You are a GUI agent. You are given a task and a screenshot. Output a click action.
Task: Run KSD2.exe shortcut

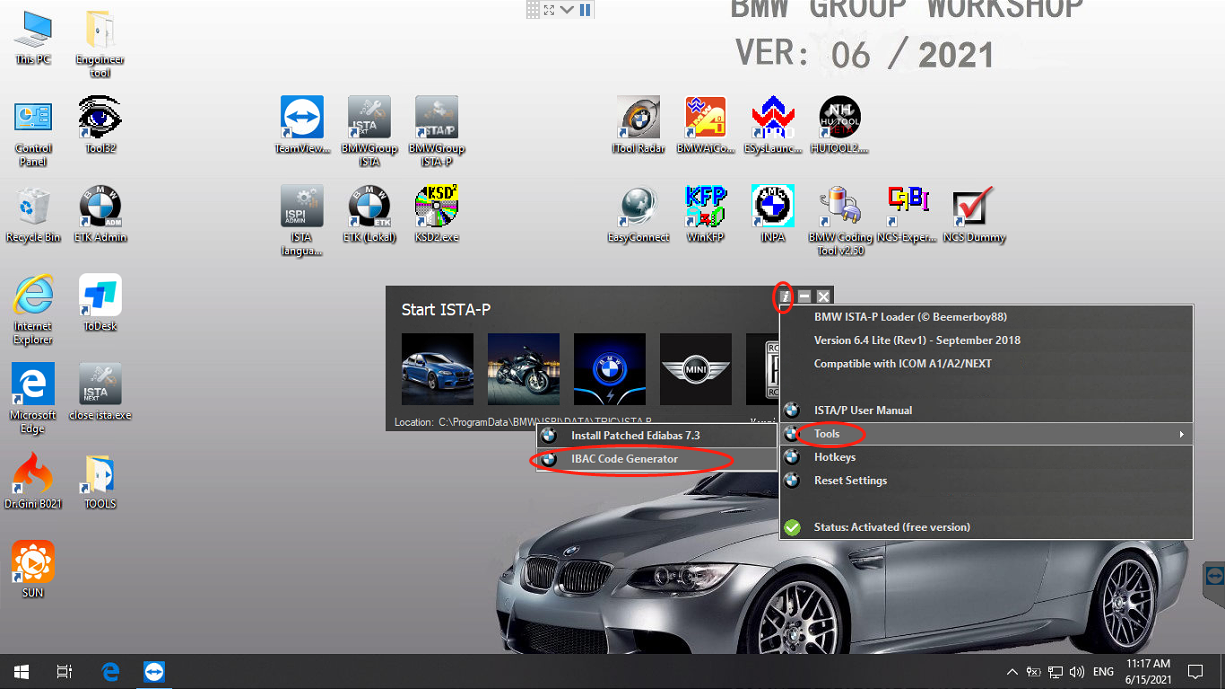click(437, 214)
